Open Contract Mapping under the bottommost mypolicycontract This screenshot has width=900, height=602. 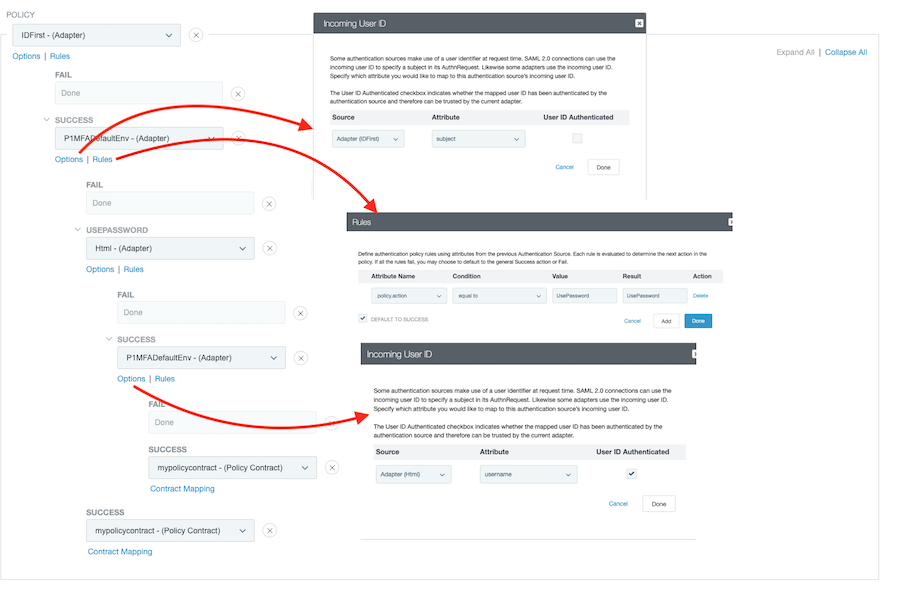click(x=120, y=551)
